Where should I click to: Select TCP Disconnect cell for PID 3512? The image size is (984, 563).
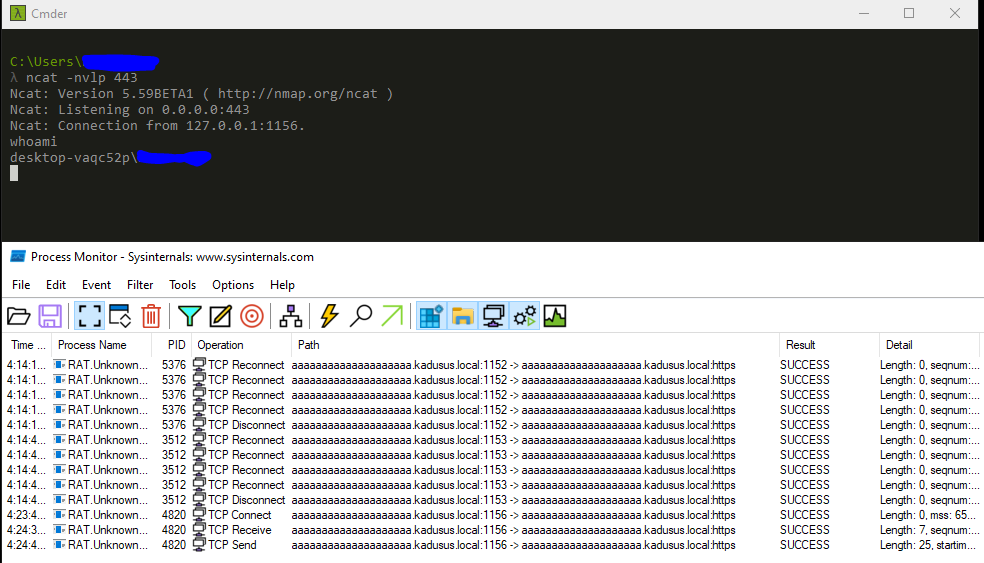247,500
